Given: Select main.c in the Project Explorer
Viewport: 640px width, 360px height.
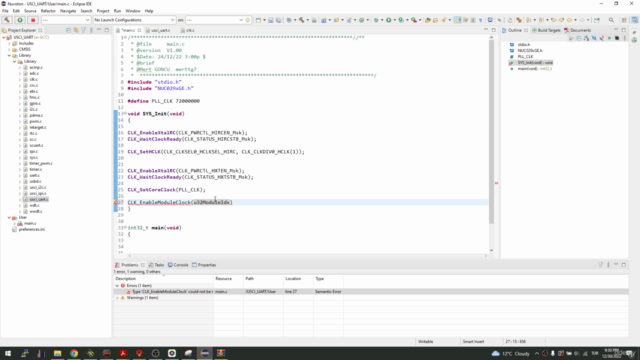Looking at the screenshot, I should tap(30, 224).
